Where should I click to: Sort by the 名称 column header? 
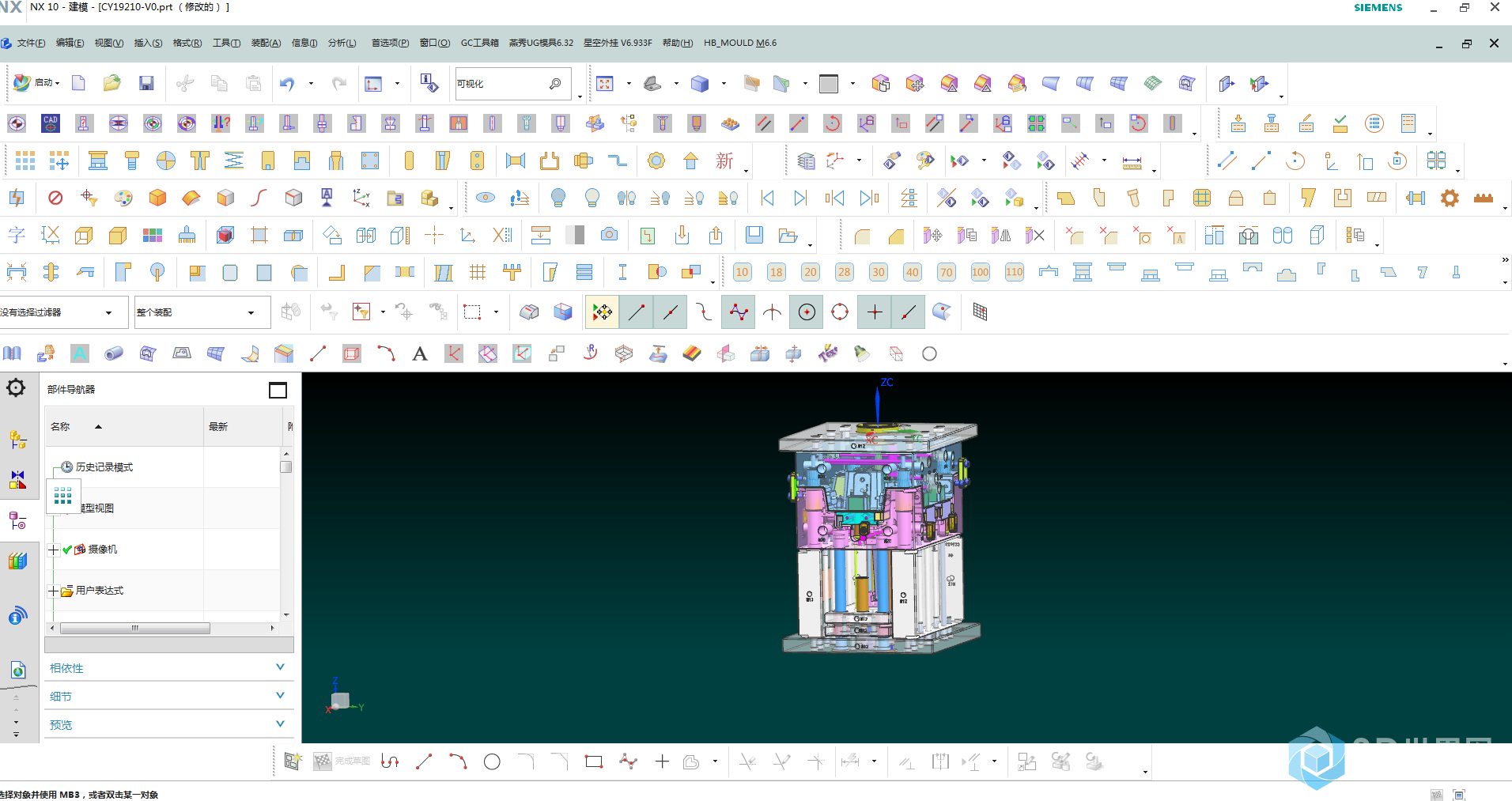point(124,427)
